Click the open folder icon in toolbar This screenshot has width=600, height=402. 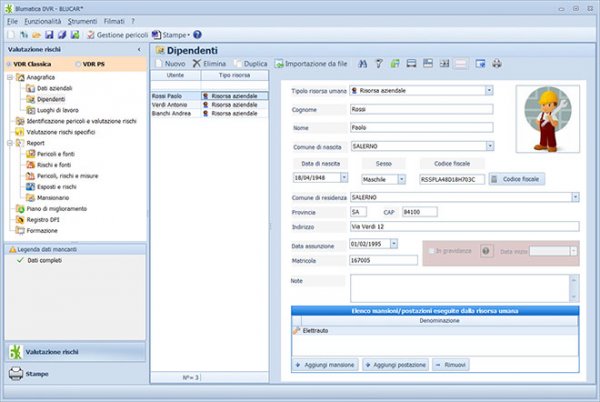[34, 34]
